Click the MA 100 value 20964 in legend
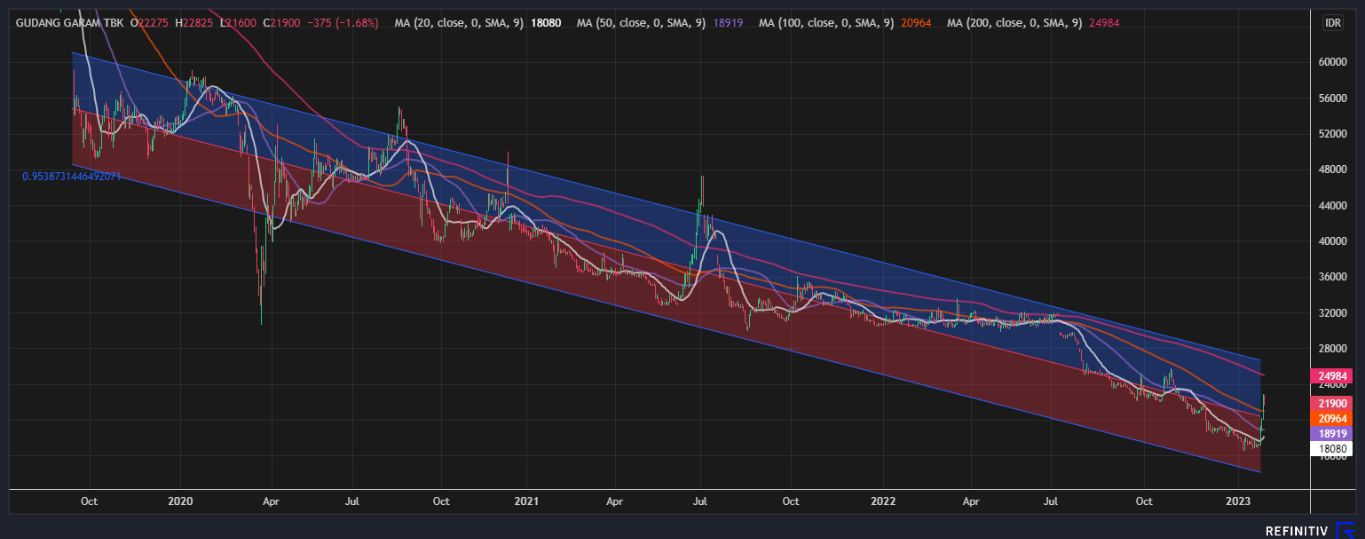Viewport: 1365px width, 539px height. tap(916, 22)
